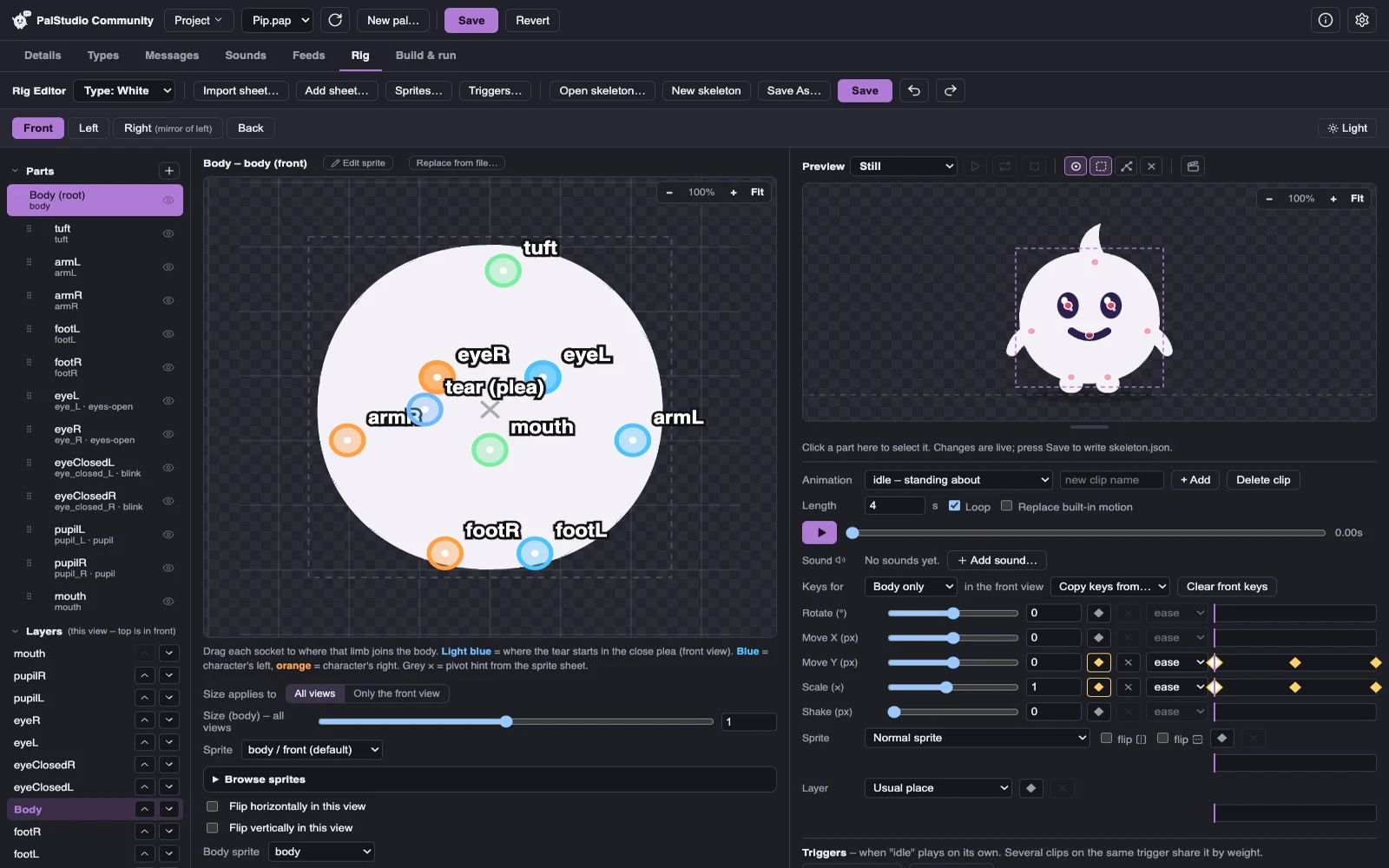Toggle the pivot target icon in Preview toolbar
The image size is (1389, 868).
1076,166
